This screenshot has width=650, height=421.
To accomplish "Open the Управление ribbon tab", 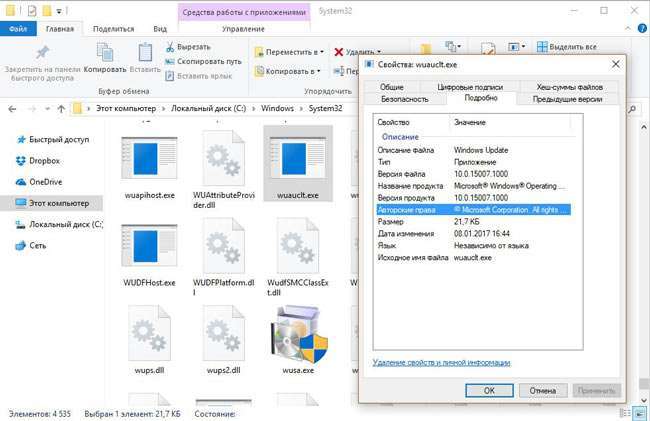I will coord(243,29).
